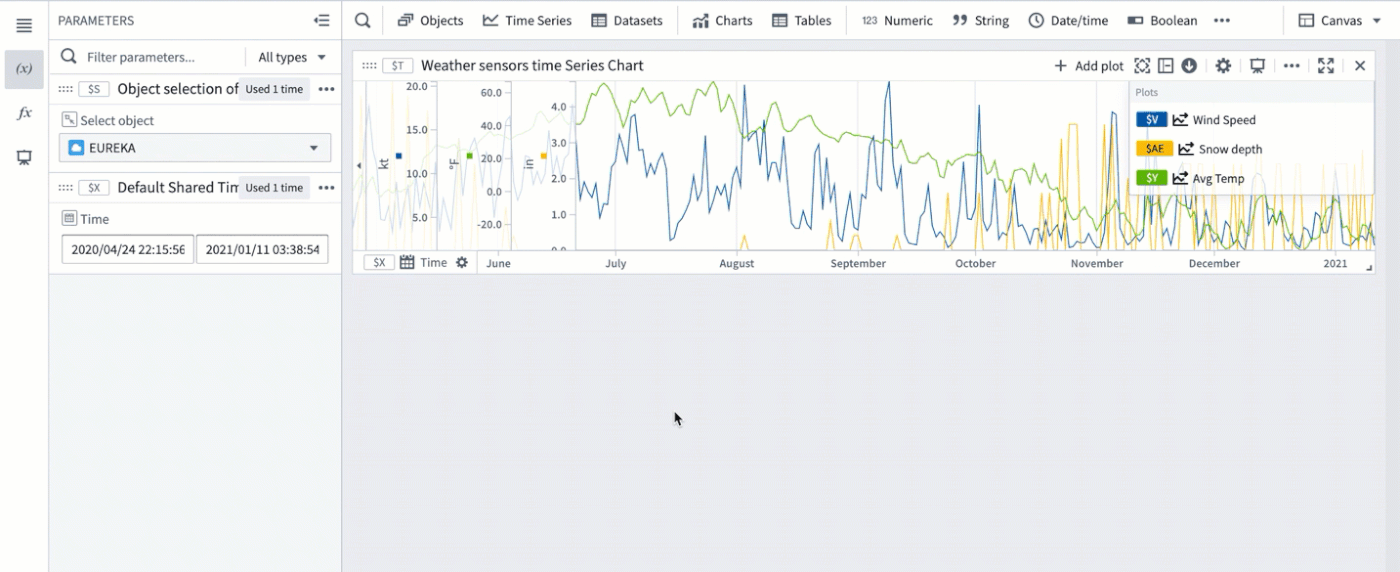The height and width of the screenshot is (572, 1400).
Task: Grab the Default Shared Time drag handle
Action: (66, 188)
